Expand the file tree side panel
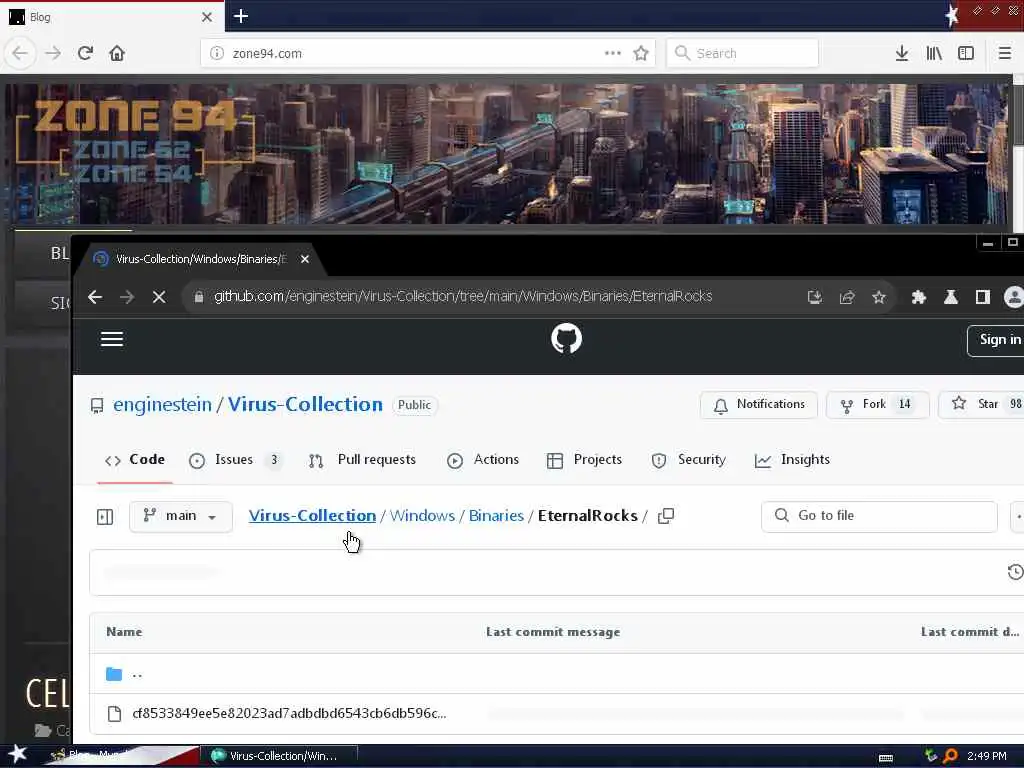 (104, 517)
